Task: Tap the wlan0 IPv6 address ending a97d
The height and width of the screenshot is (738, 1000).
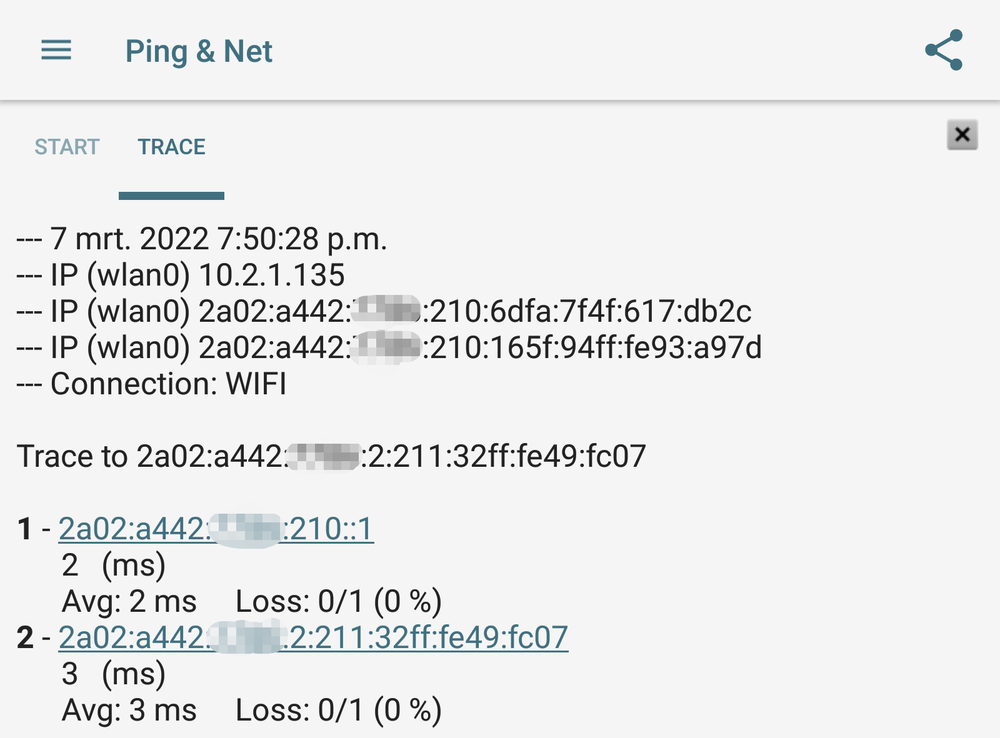Action: click(x=389, y=348)
